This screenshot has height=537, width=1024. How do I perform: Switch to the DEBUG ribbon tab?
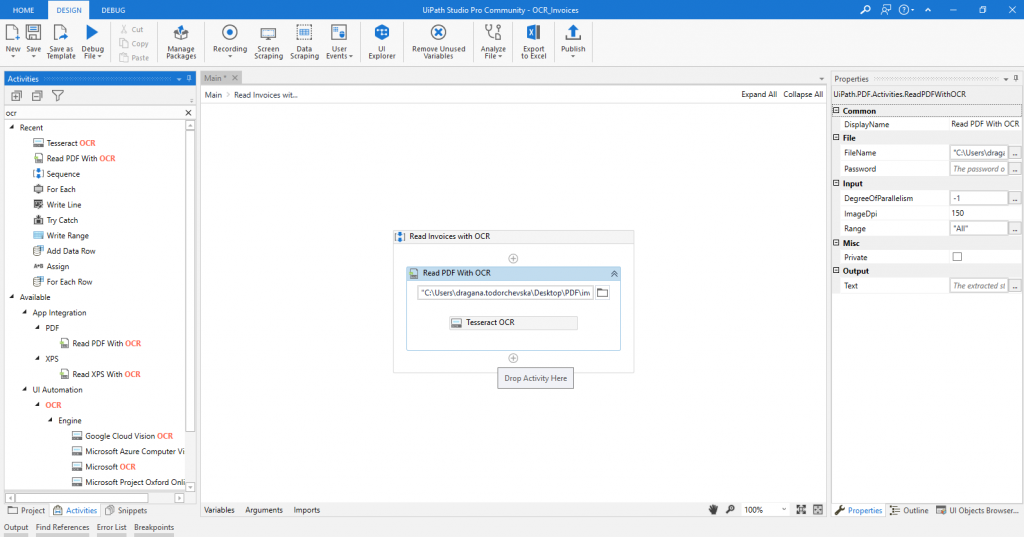pos(113,10)
